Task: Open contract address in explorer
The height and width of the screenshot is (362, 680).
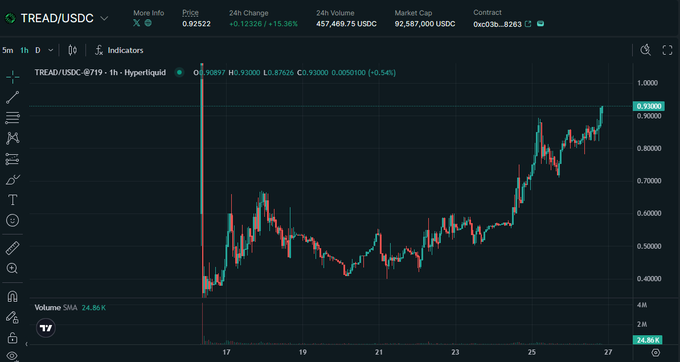Action: tap(528, 24)
